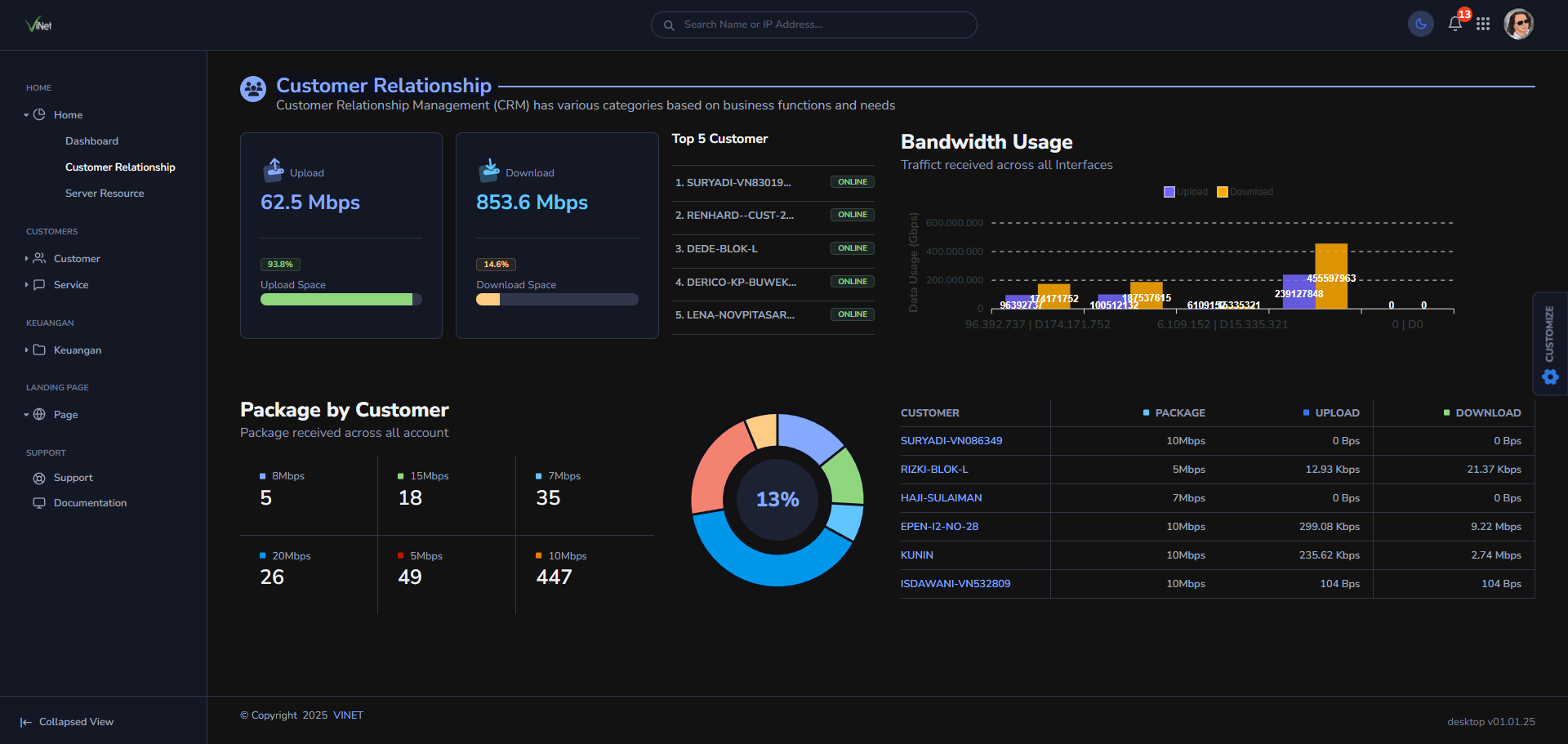Go to Server Resource page

(x=105, y=194)
